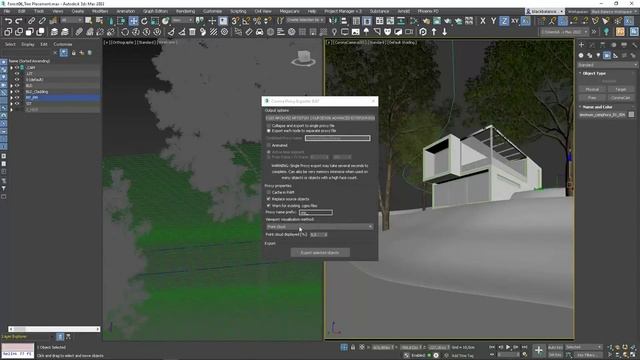Expand the _CAM layer in the Layer Explorer
The image size is (640, 360).
pyautogui.click(x=11, y=68)
